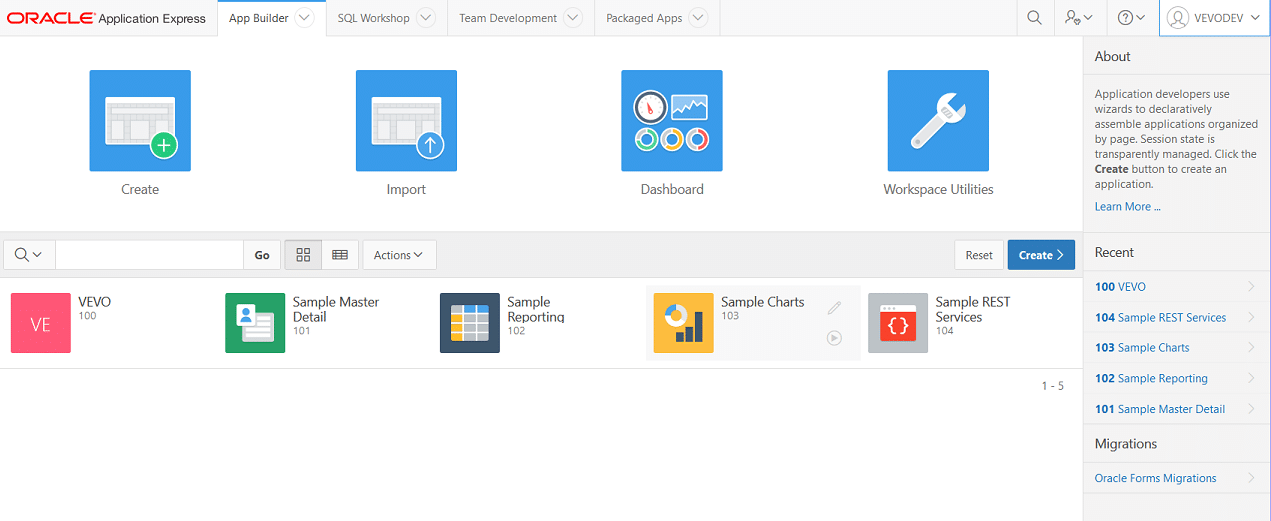The height and width of the screenshot is (521, 1271).
Task: Click the Sample Charts name text
Action: (763, 302)
